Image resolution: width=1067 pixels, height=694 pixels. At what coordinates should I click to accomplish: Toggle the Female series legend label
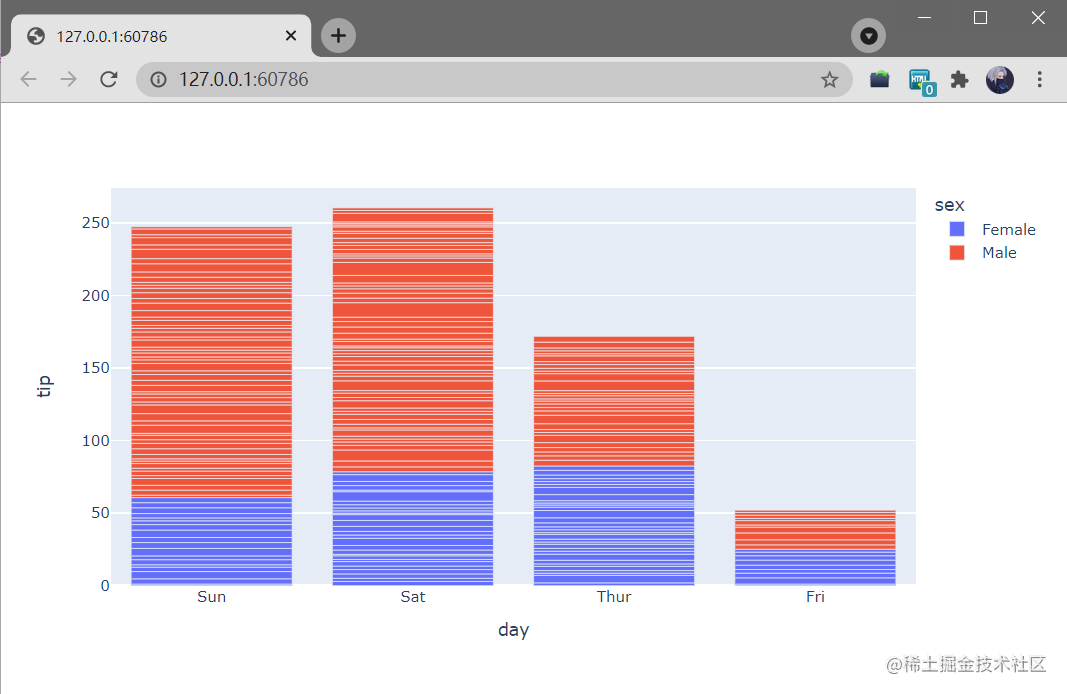tap(1008, 229)
